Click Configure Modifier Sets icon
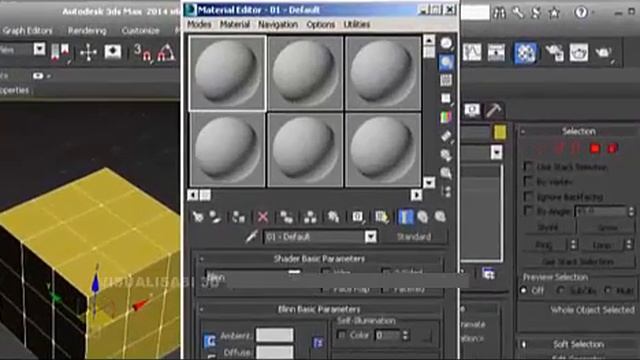This screenshot has width=640, height=360. coord(489,274)
